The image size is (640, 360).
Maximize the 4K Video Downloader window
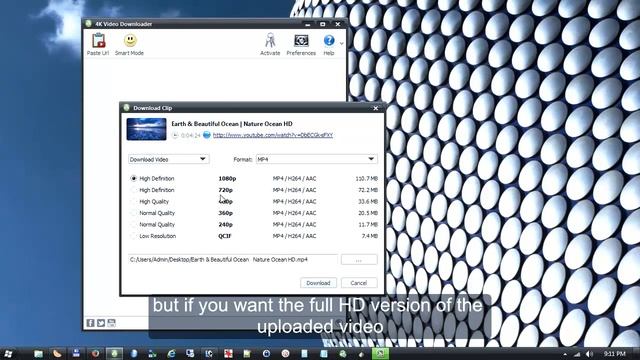coord(322,24)
